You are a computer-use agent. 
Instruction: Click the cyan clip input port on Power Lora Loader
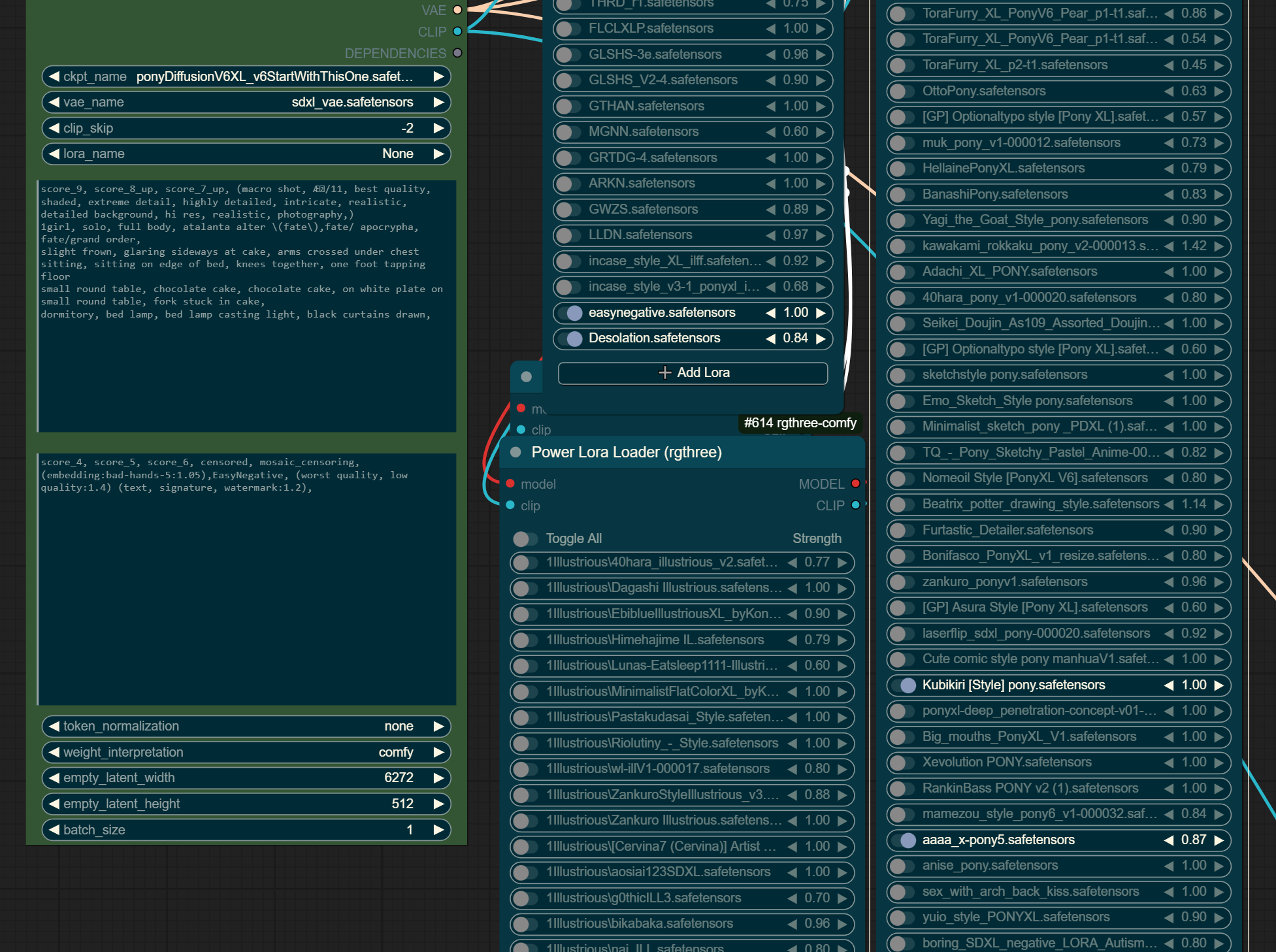pyautogui.click(x=510, y=505)
